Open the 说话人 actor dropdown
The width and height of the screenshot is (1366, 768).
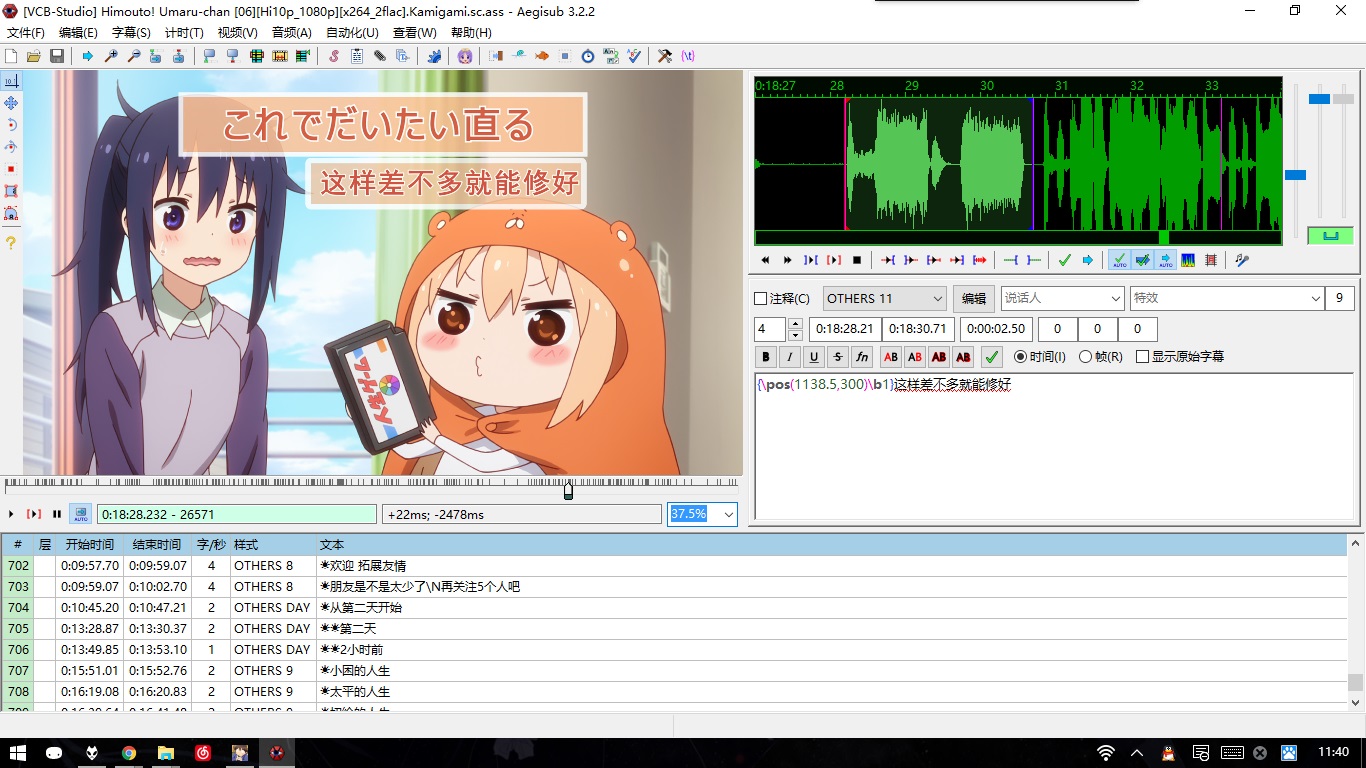[1062, 298]
